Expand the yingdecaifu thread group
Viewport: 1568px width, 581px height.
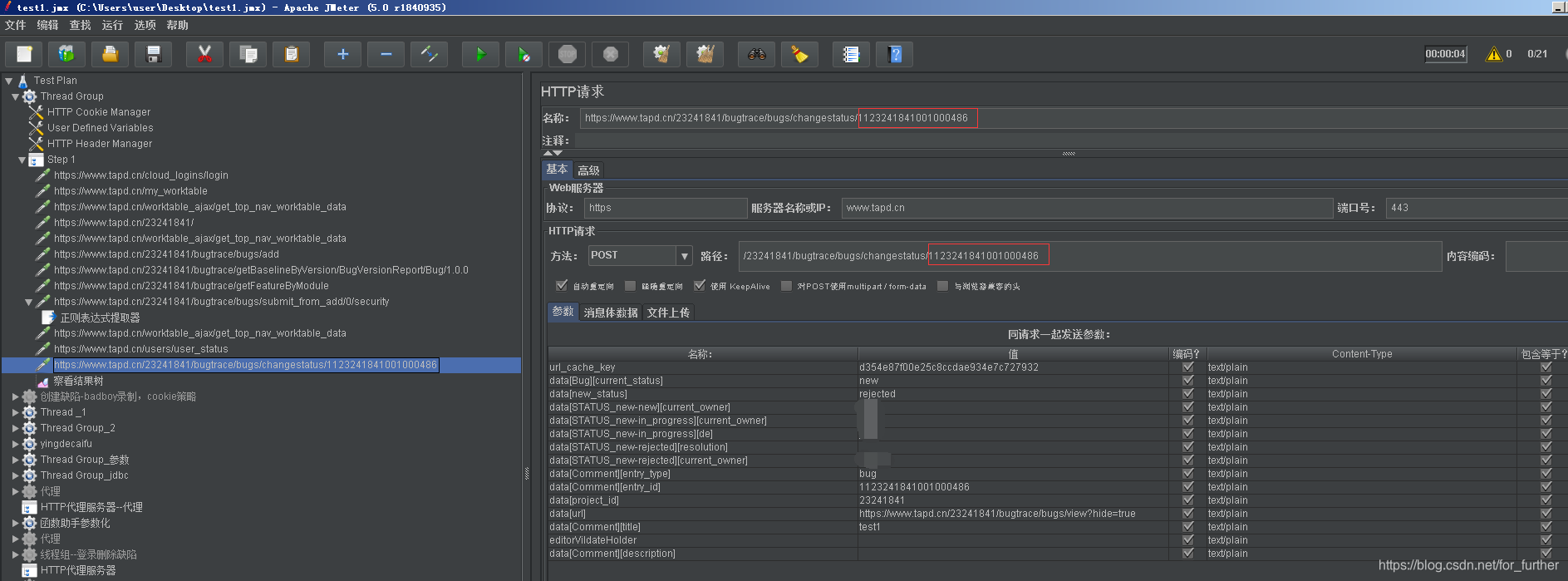coord(15,444)
